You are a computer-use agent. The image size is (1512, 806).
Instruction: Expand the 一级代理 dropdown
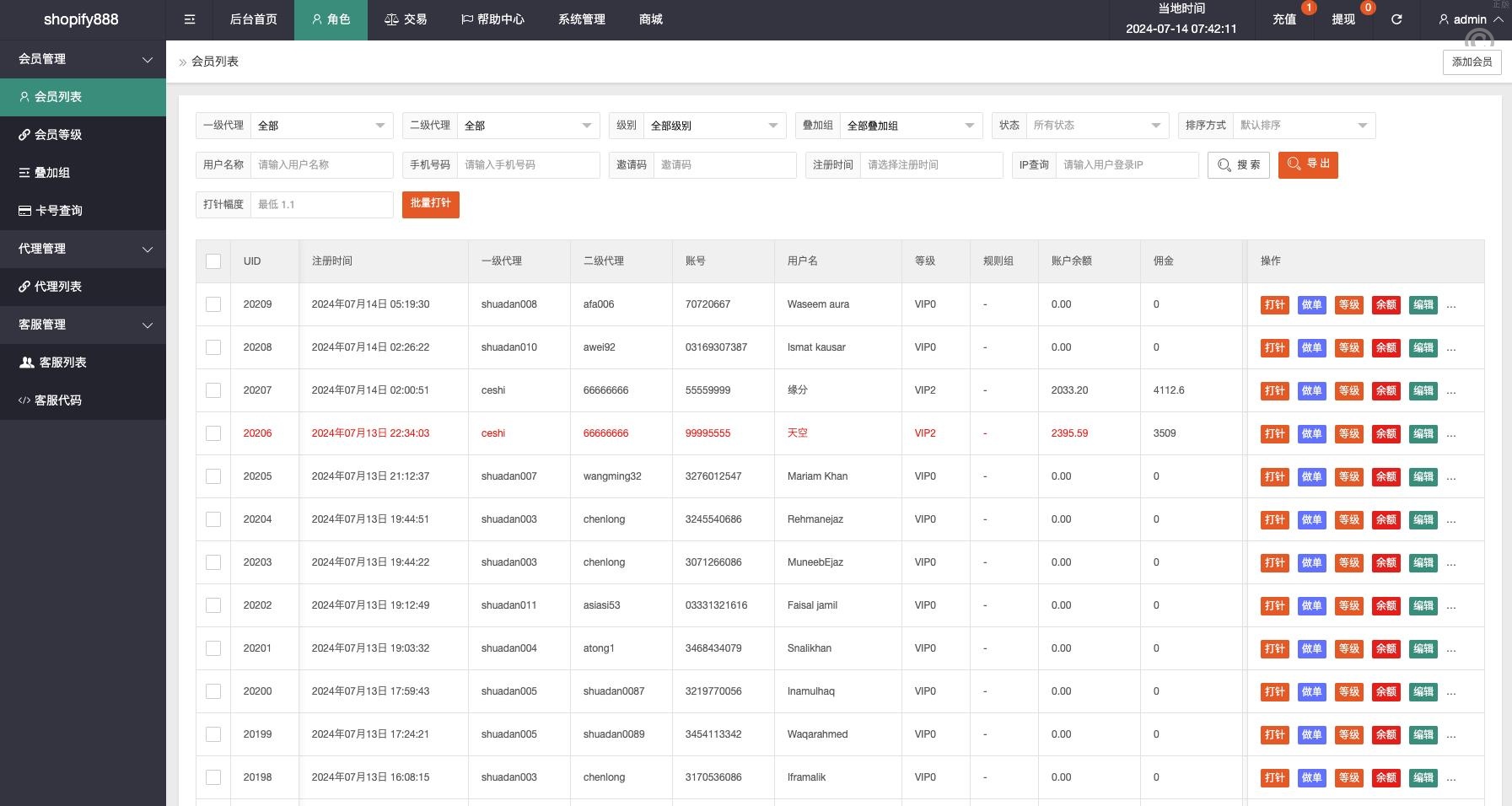click(321, 126)
